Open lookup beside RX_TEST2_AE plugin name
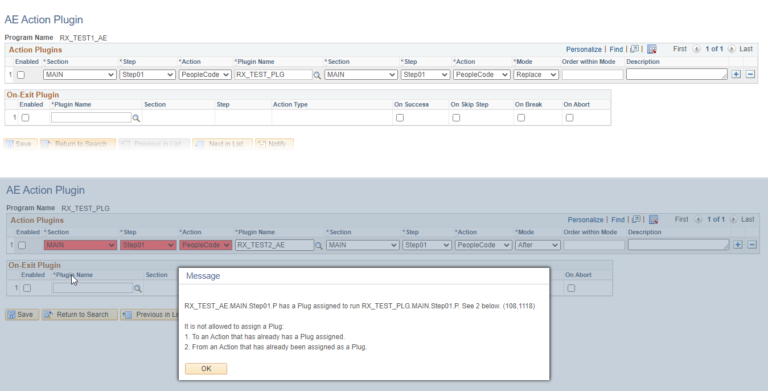 click(319, 245)
